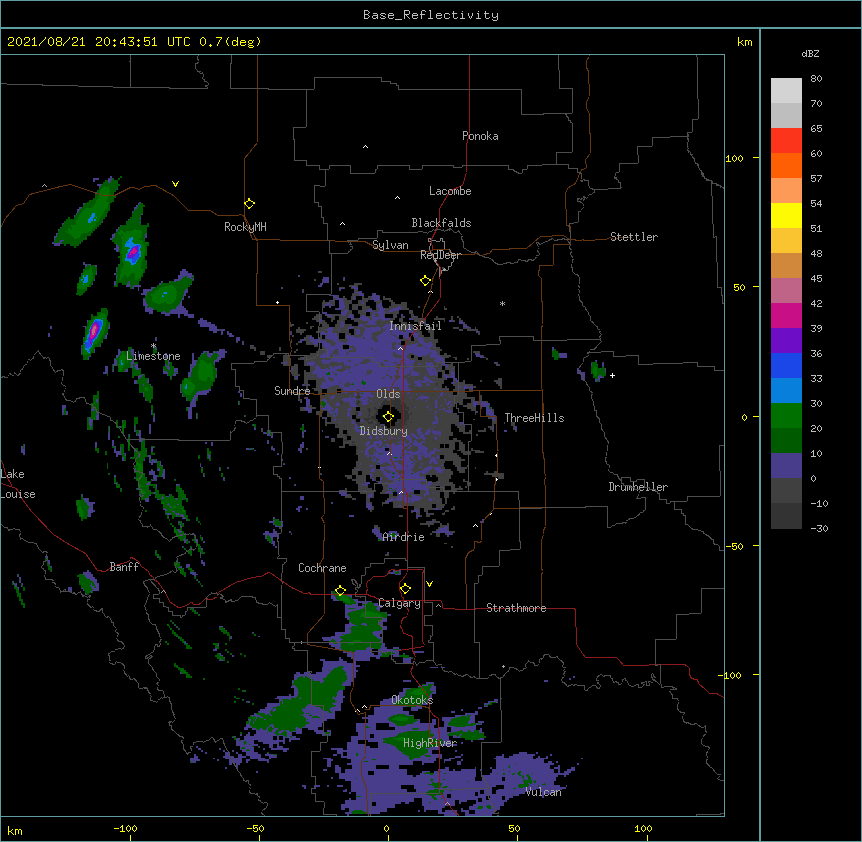Select the yellow diamond marker below Cochrane

pyautogui.click(x=340, y=591)
